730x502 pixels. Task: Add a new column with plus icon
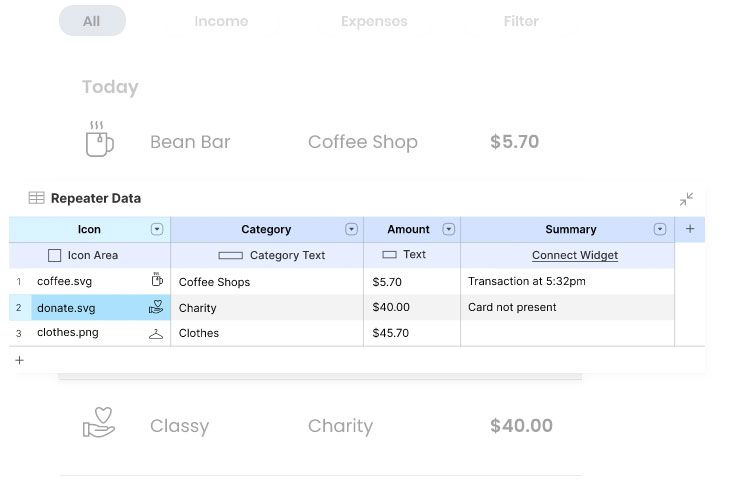(x=689, y=229)
